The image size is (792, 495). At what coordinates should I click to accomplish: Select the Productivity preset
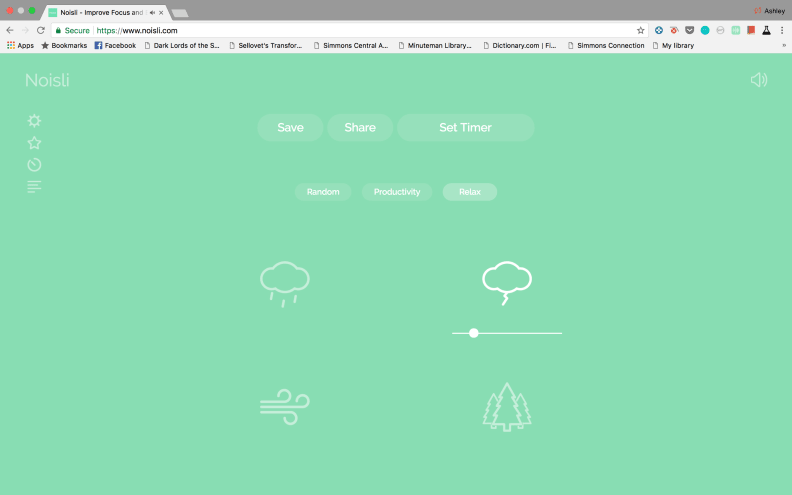pyautogui.click(x=397, y=192)
